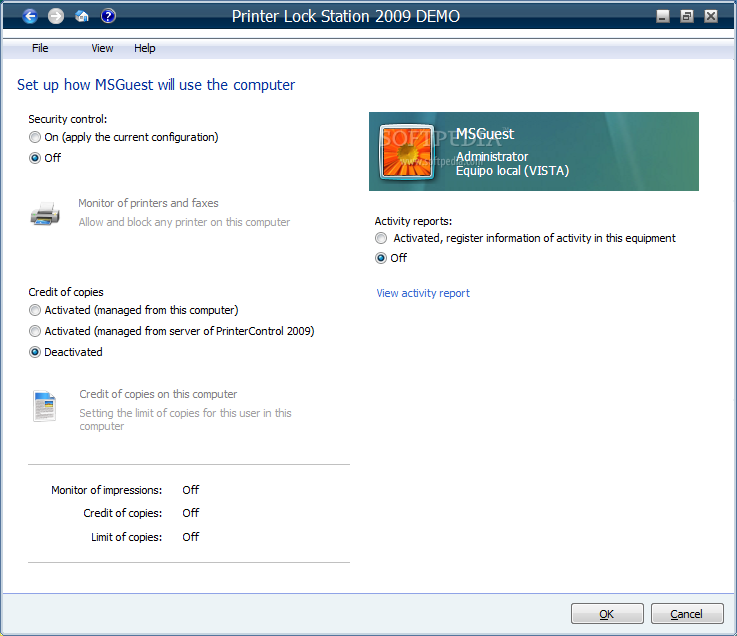
Task: Open the View menu
Action: coord(102,48)
